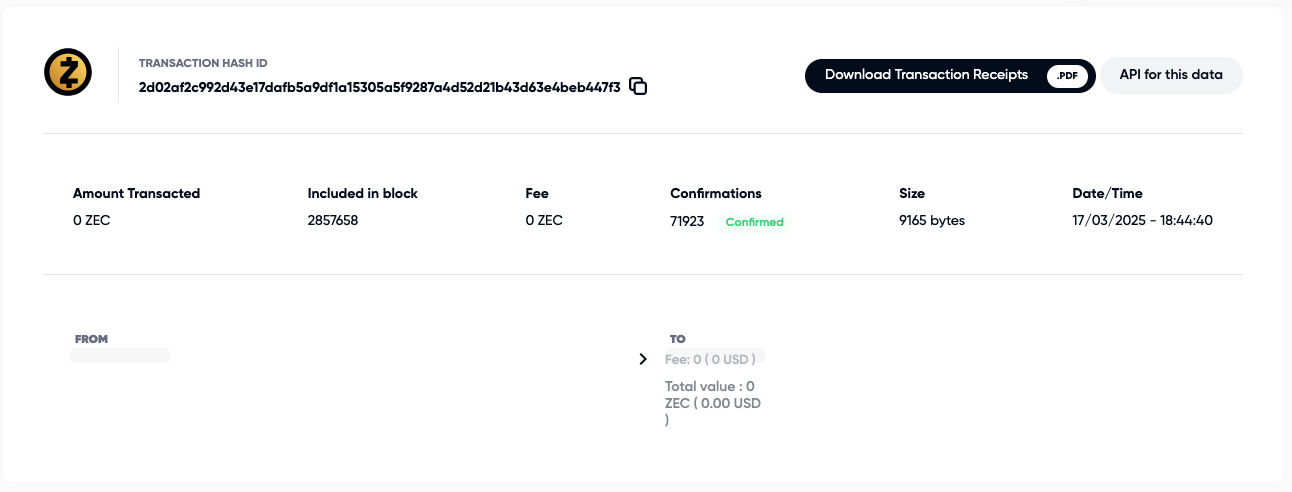Click the TRANSACTION HASH ID label

[x=203, y=63]
